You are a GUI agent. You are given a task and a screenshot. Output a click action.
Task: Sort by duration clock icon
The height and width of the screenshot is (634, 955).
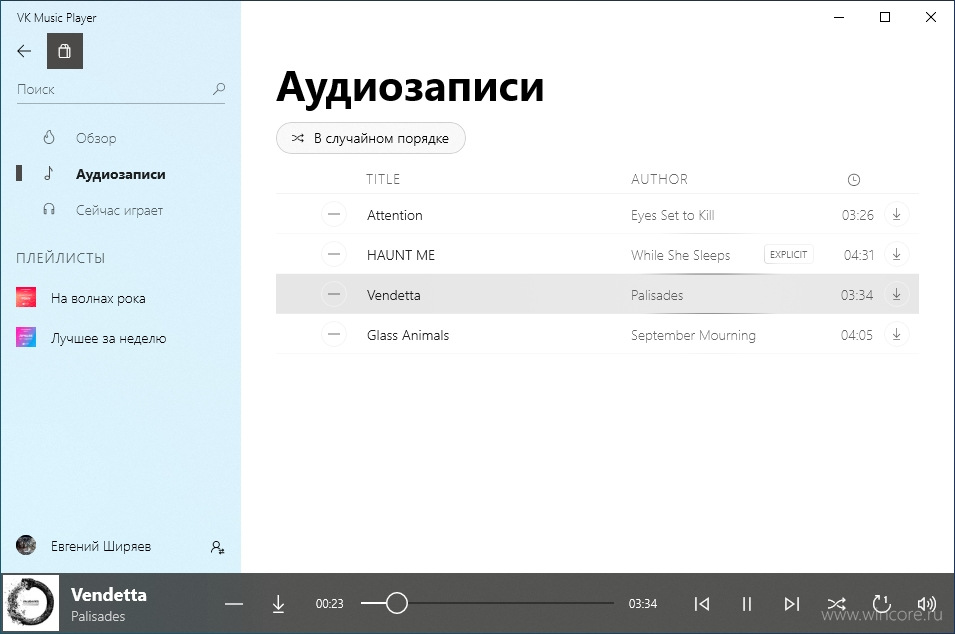pyautogui.click(x=854, y=180)
